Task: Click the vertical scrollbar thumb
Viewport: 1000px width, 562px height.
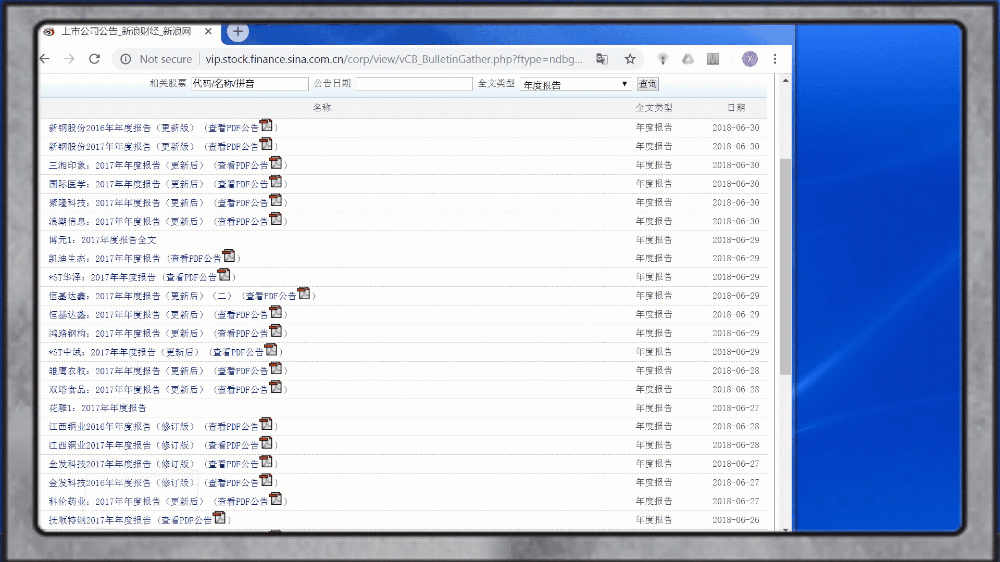Action: coord(785,267)
